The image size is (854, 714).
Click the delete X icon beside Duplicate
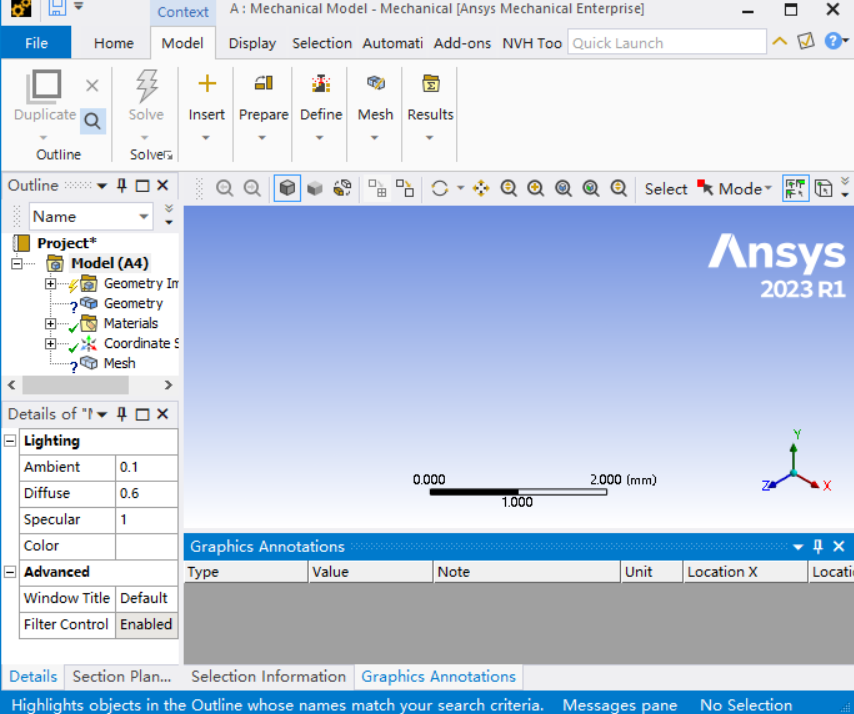click(x=92, y=86)
